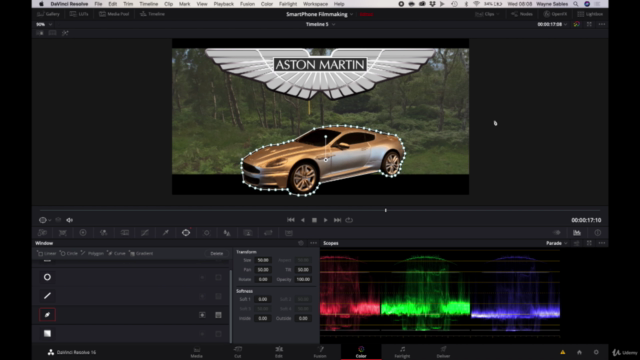
Task: Toggle mask mode on the circle window
Action: (218, 278)
